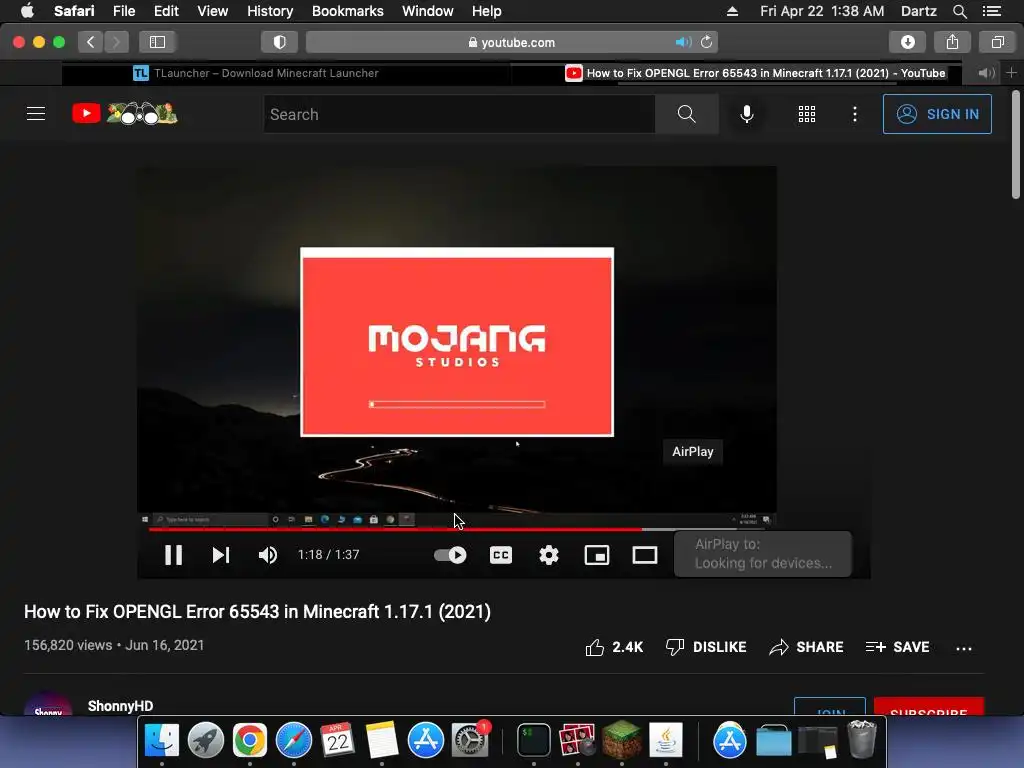Open Finder from the Dock
Screen dimensions: 1024x768
click(161, 740)
